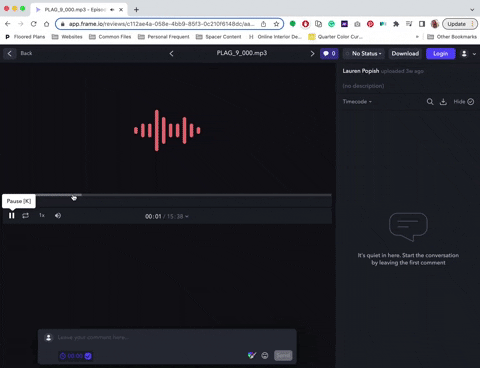Image resolution: width=480 pixels, height=368 pixels.
Task: Open Other Bookmarks folder
Action: 452,37
